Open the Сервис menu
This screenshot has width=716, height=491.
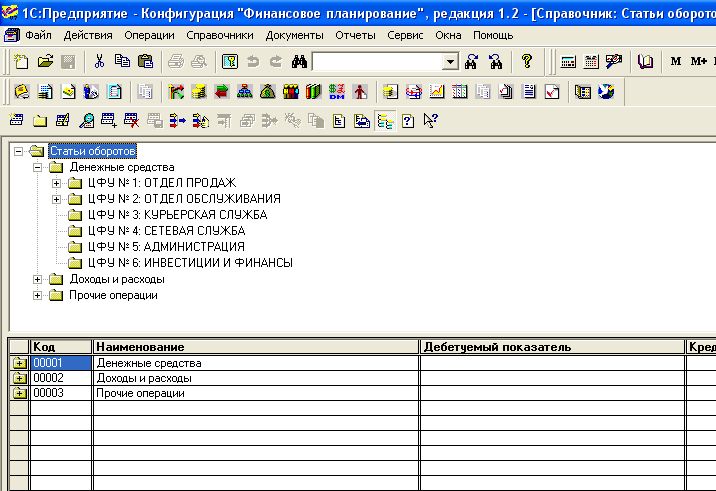tap(405, 35)
